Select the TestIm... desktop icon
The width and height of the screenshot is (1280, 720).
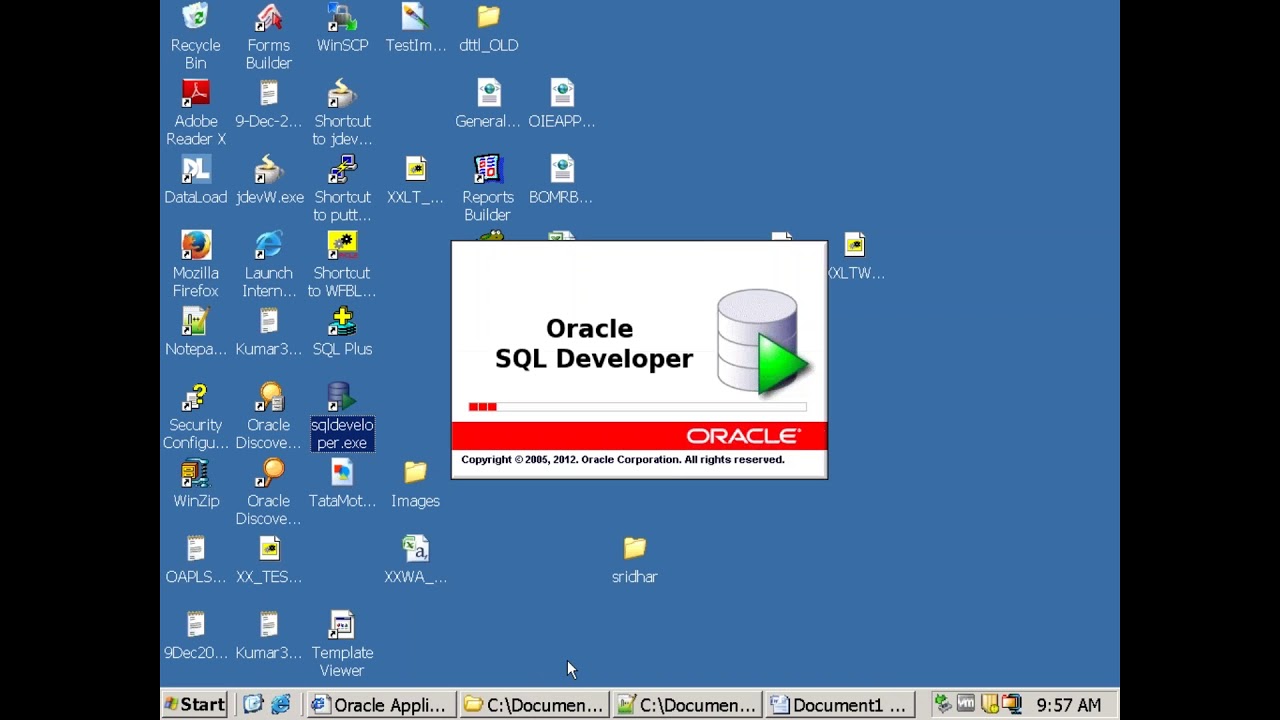pos(415,28)
